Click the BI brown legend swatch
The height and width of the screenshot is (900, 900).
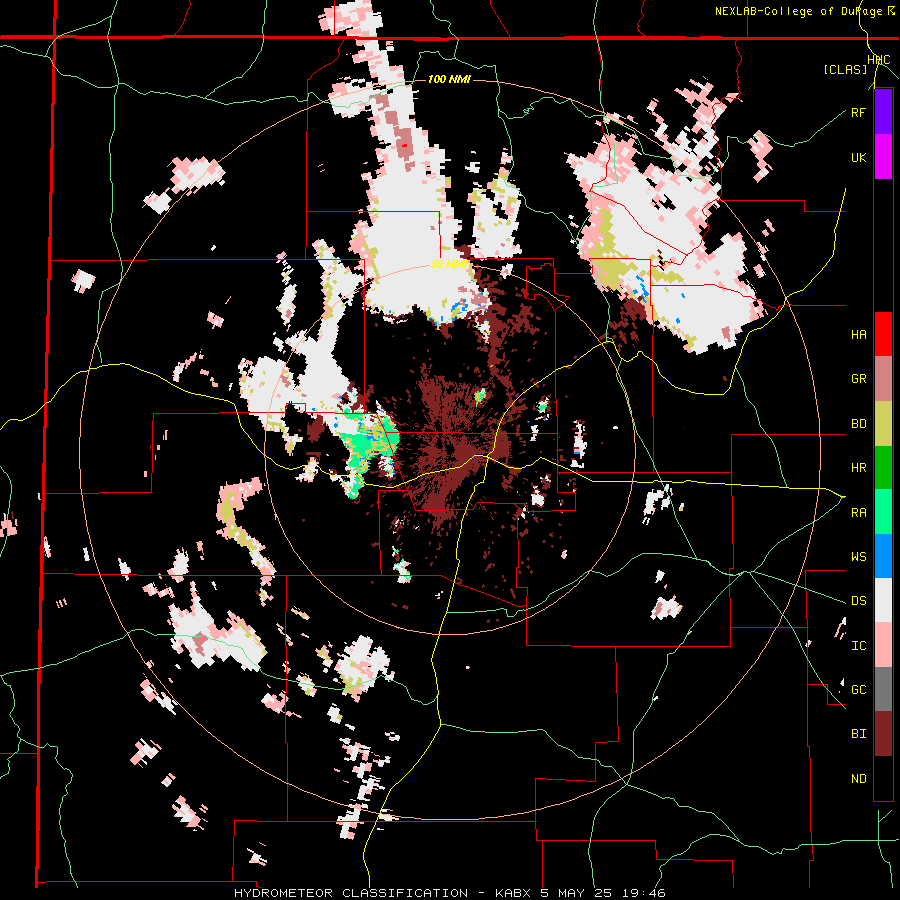coord(883,734)
